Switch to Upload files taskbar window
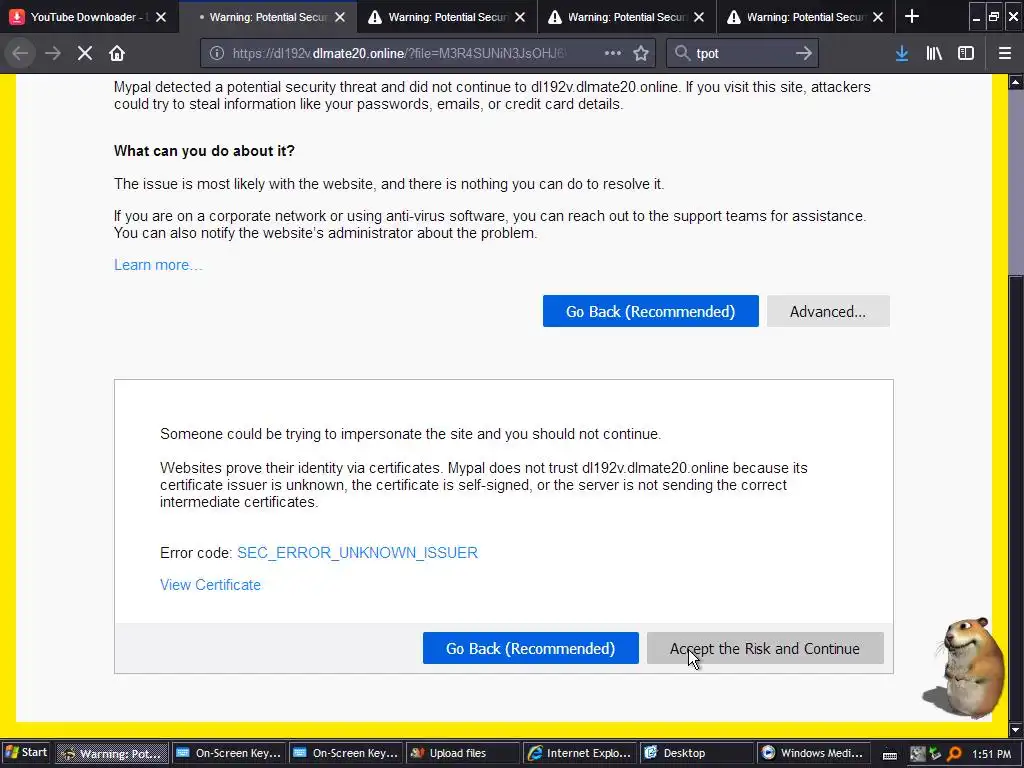The image size is (1024, 768). pyautogui.click(x=462, y=753)
